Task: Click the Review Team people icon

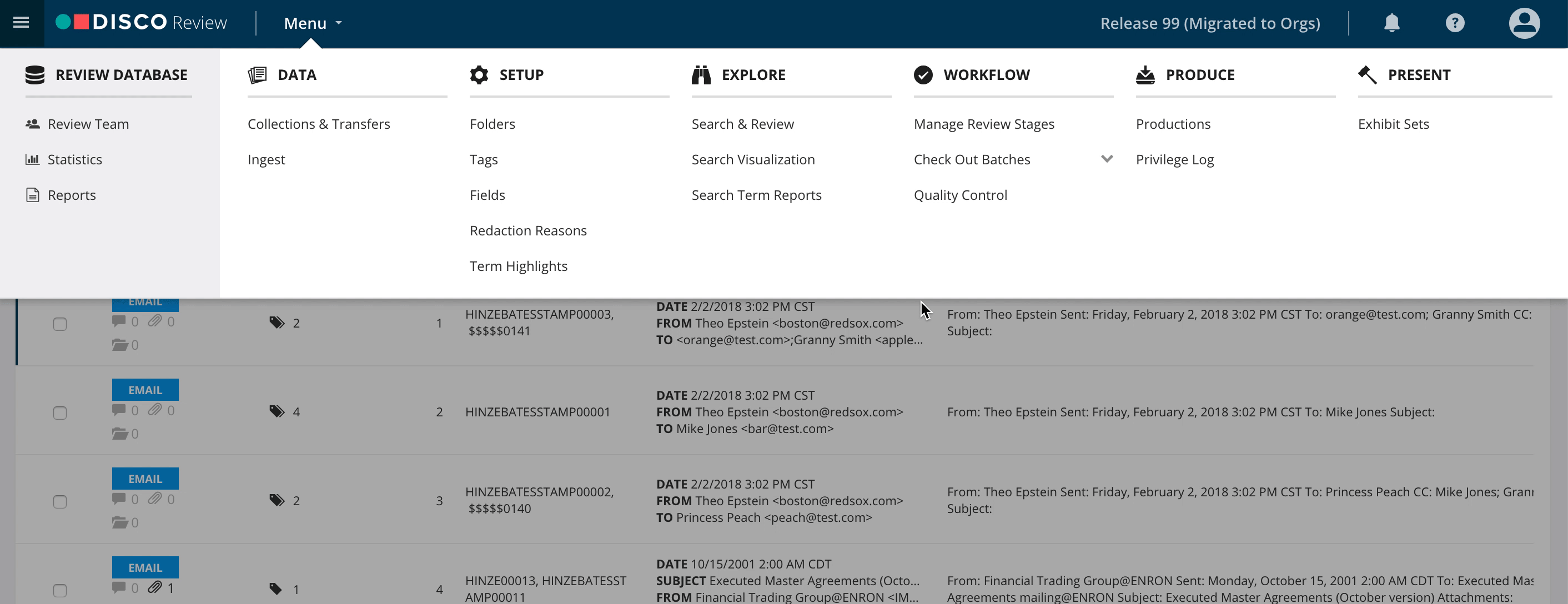Action: tap(33, 124)
